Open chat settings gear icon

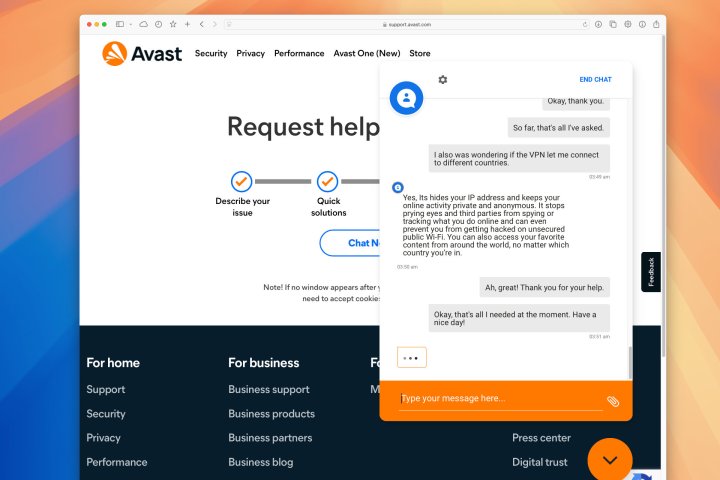443,79
